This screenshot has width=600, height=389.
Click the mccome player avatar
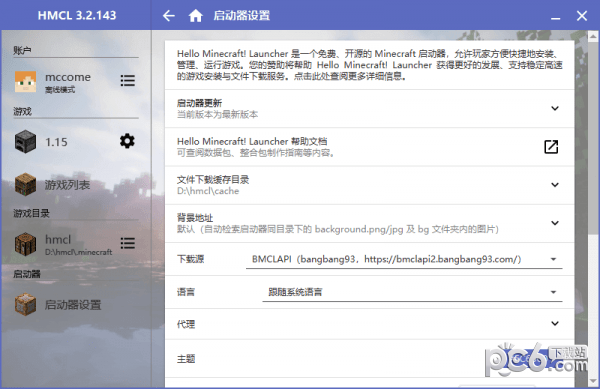[25, 81]
